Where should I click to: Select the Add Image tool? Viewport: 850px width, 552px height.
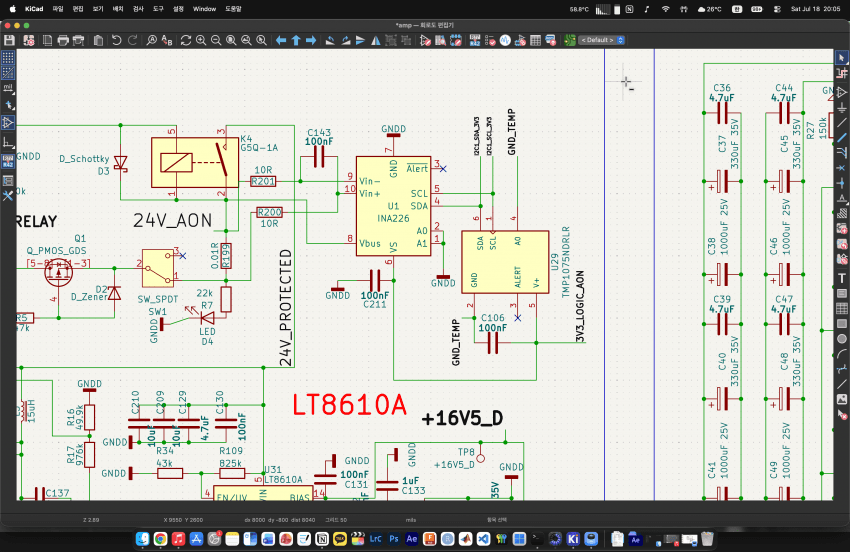pyautogui.click(x=841, y=400)
